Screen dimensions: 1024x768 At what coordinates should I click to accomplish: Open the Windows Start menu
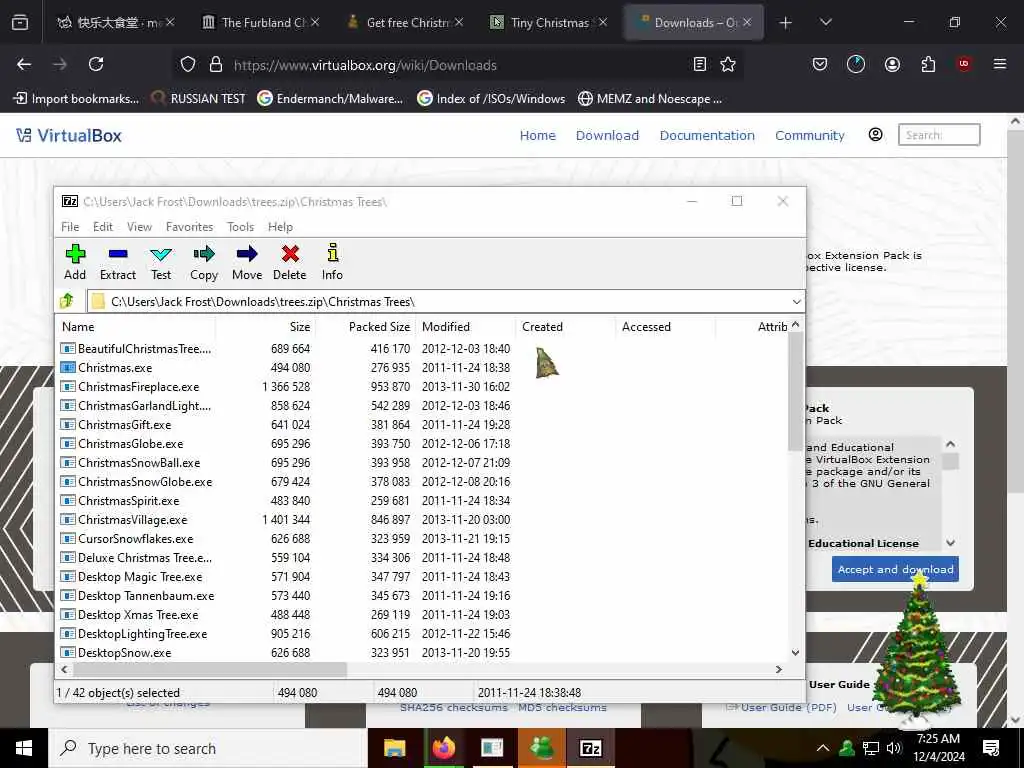coord(24,748)
